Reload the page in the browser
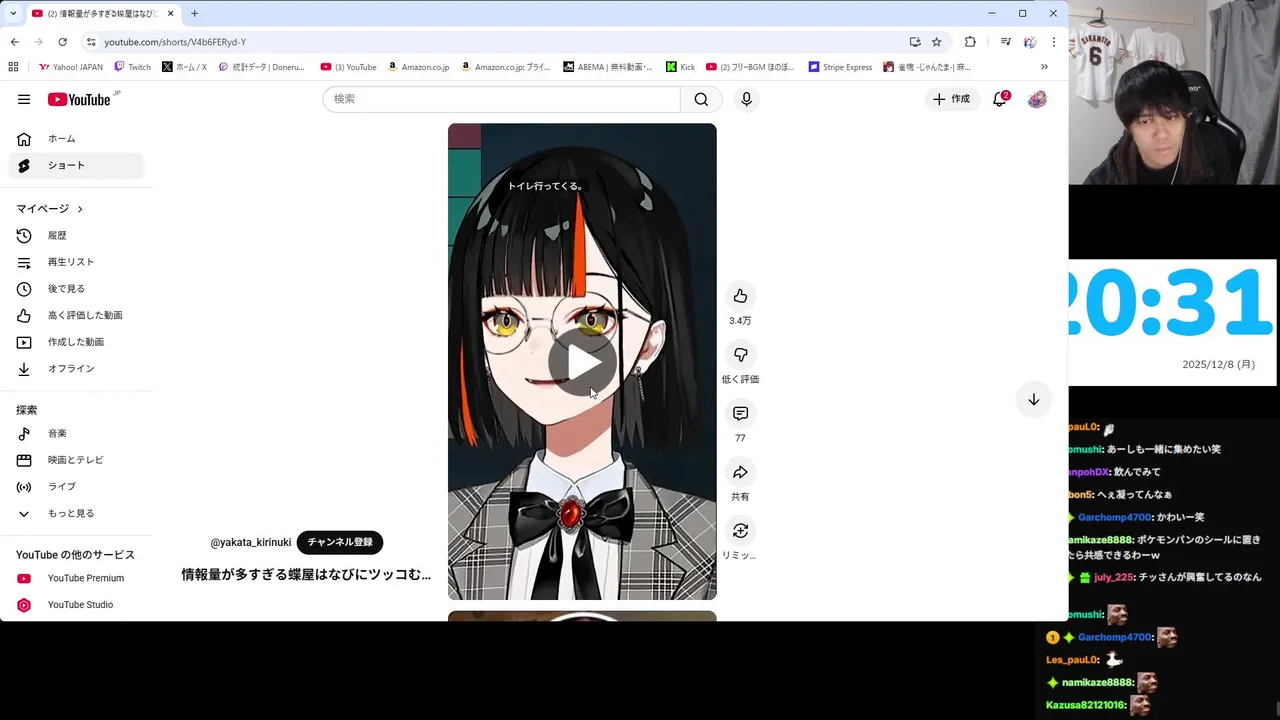 62,42
